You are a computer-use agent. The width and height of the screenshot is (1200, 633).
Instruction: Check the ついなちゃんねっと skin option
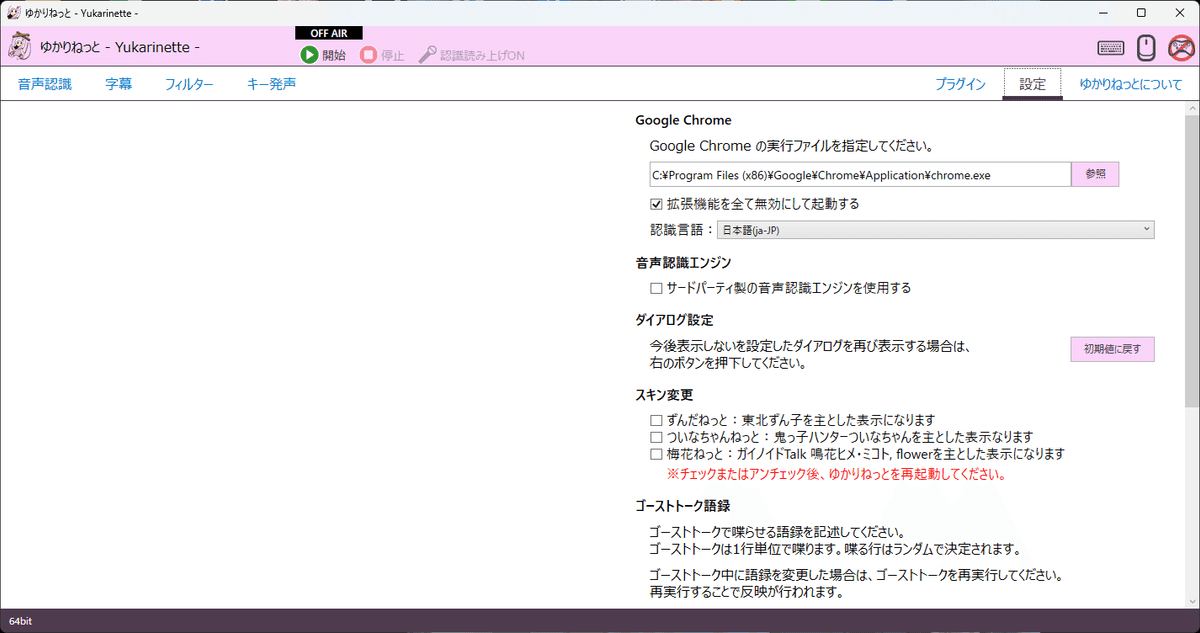pyautogui.click(x=656, y=437)
